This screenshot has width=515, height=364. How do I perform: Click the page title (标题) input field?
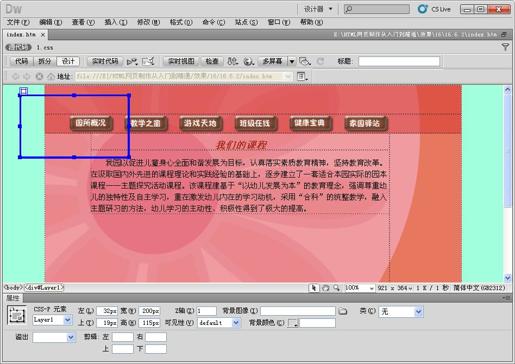coord(399,61)
